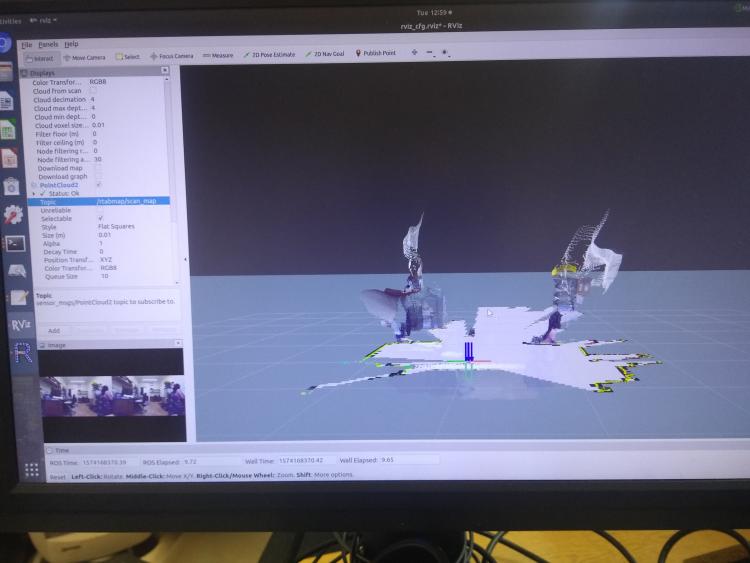Click the RViz icon in the dock
Image resolution: width=750 pixels, height=563 pixels.
(20, 324)
